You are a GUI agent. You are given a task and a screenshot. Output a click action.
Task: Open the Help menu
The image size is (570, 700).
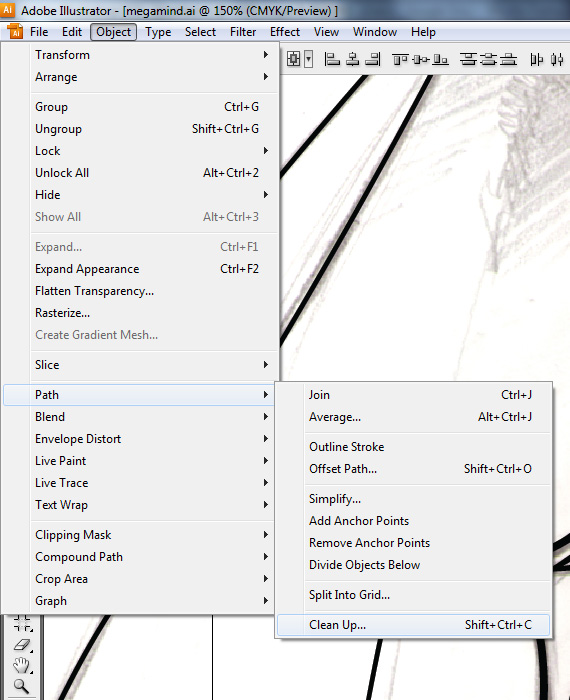(x=423, y=32)
